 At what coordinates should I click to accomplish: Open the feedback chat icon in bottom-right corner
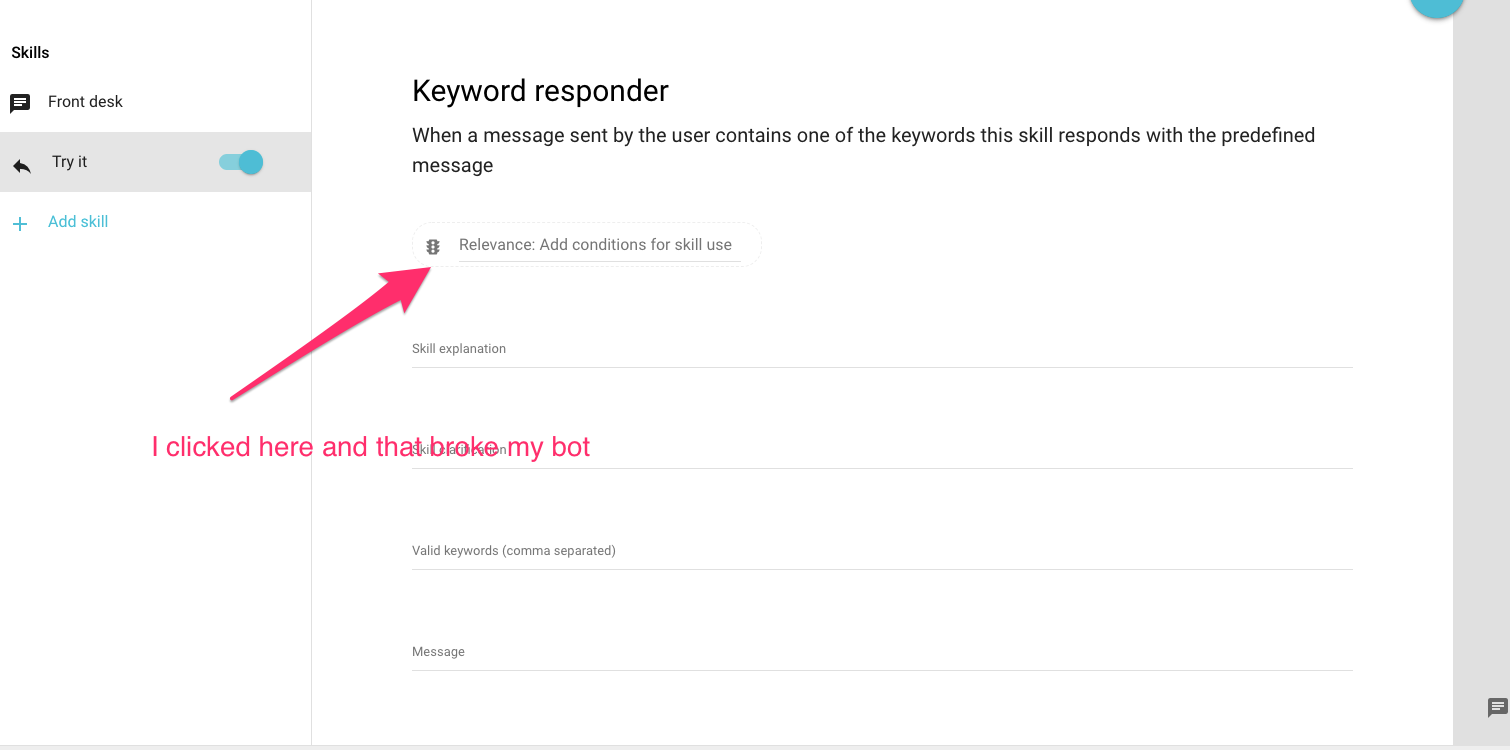[1497, 707]
